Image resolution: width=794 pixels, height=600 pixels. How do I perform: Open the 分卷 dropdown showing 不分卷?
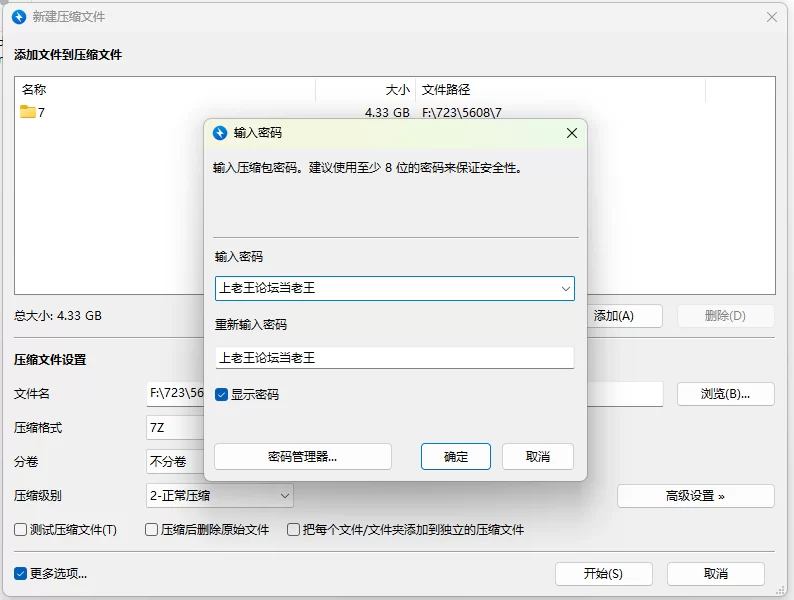(x=175, y=461)
